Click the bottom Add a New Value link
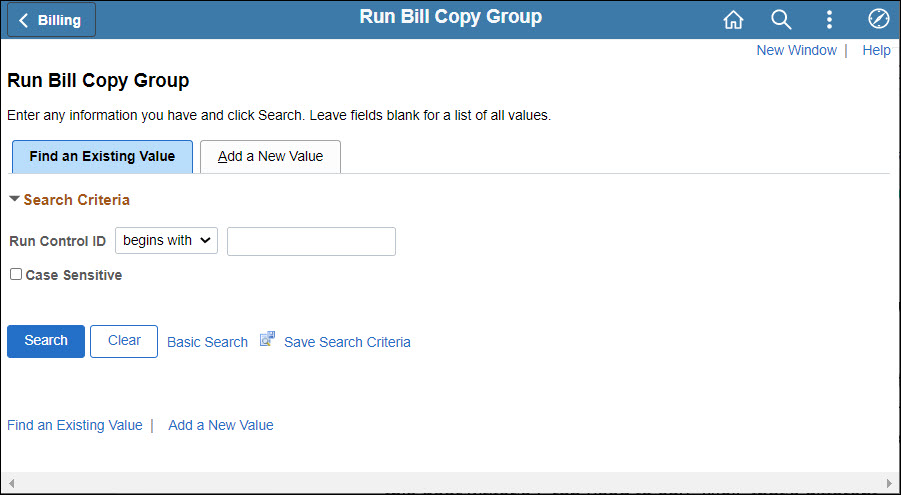The image size is (901, 495). coord(220,425)
